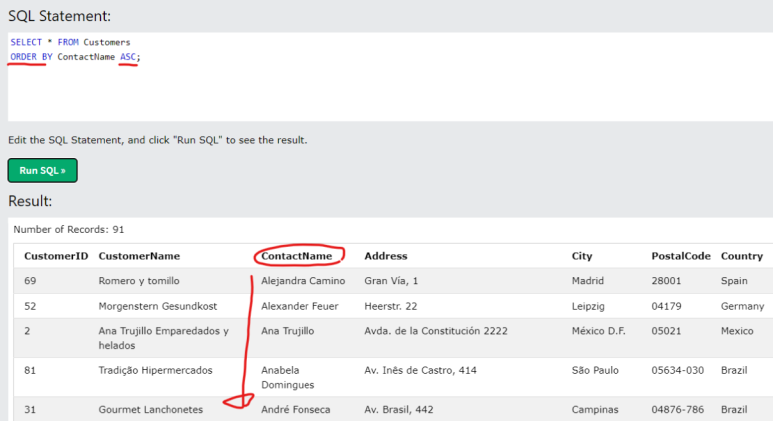
Task: Click the ASC keyword in the query
Action: (x=128, y=57)
